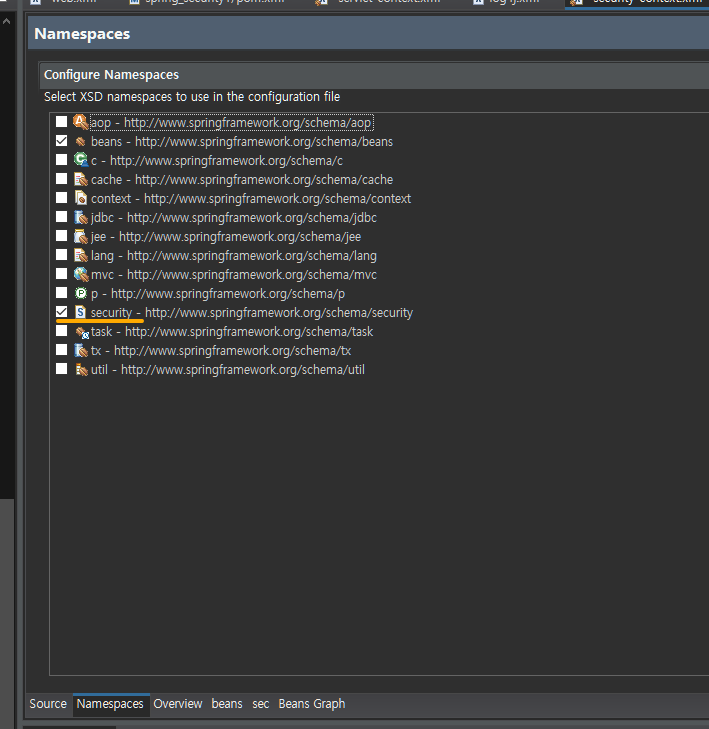Click the jee namespace icon
This screenshot has height=729, width=709.
[81, 237]
